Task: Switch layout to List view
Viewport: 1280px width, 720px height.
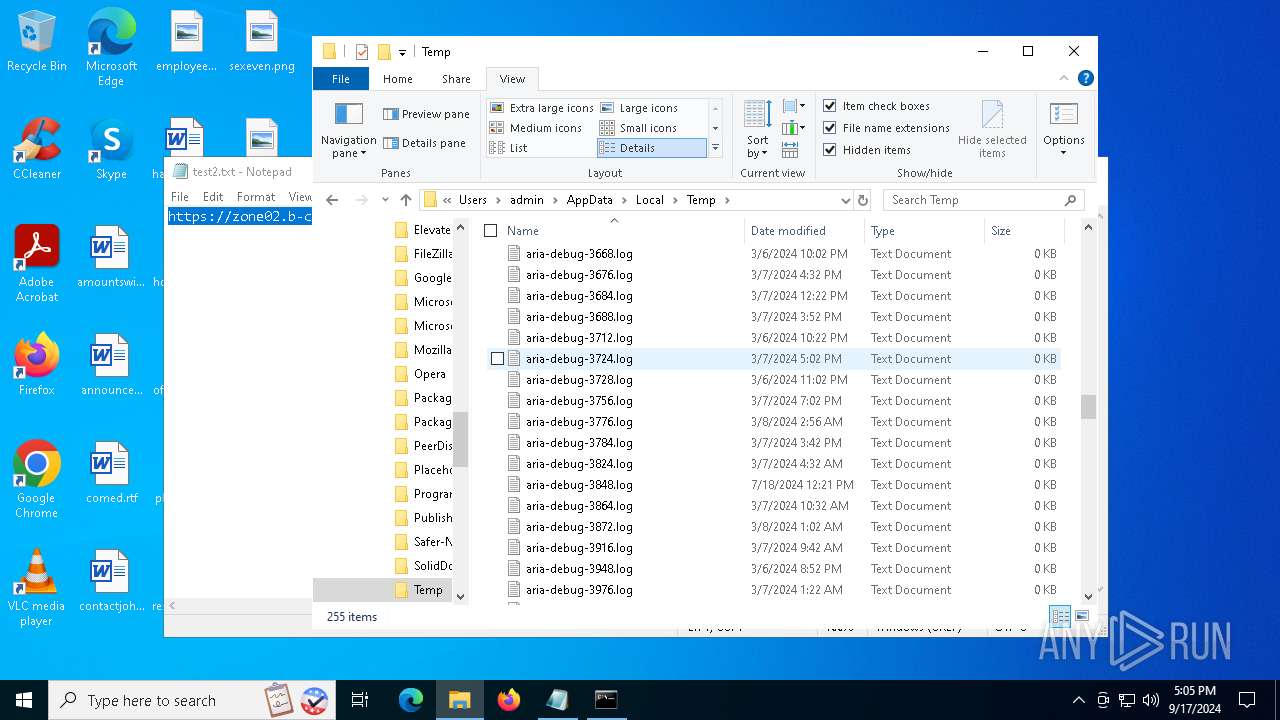Action: (509, 148)
